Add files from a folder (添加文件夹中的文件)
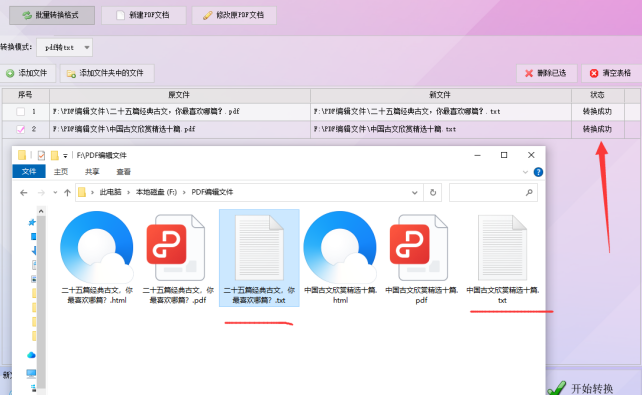643x396 pixels. [x=107, y=73]
